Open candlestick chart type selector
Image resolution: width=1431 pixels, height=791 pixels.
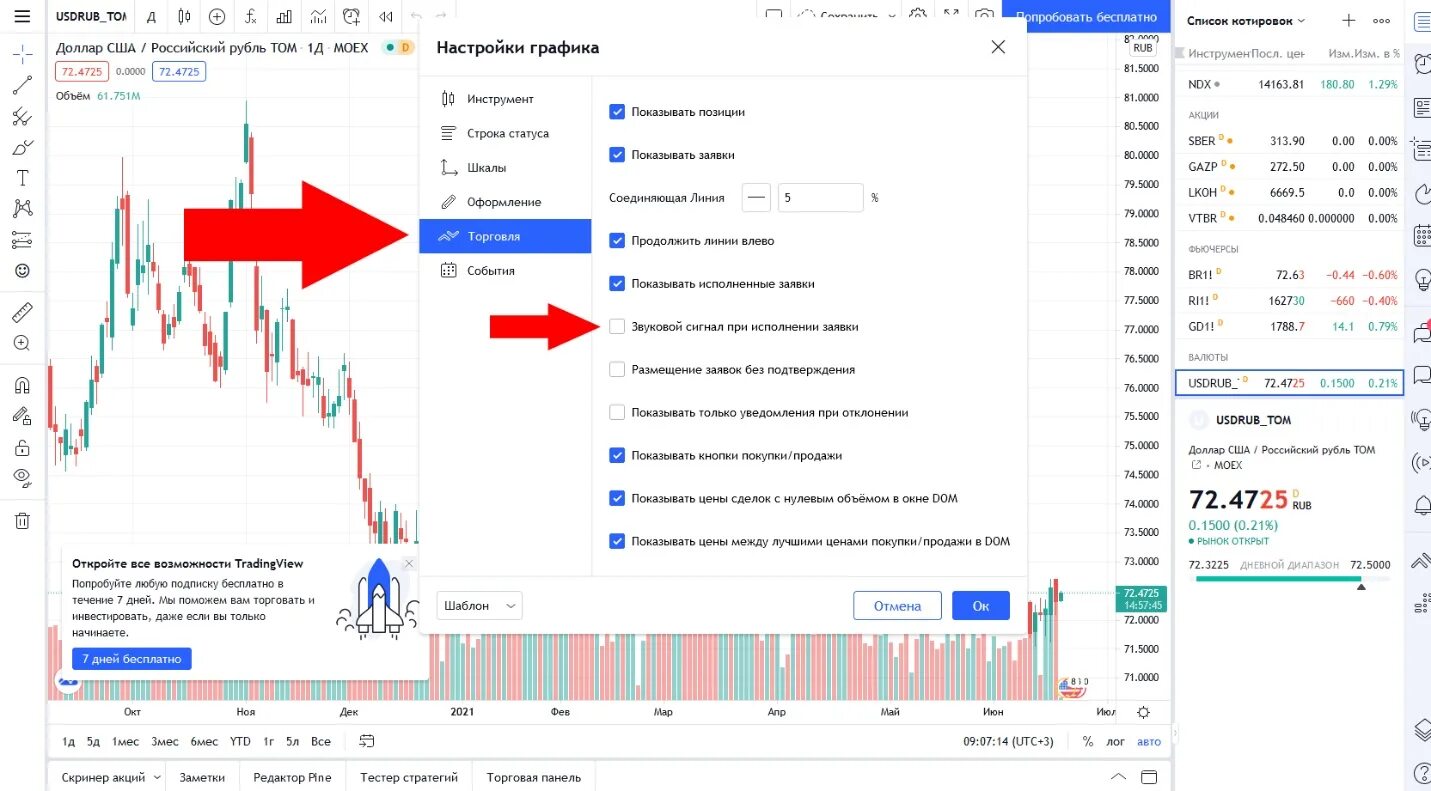click(183, 17)
